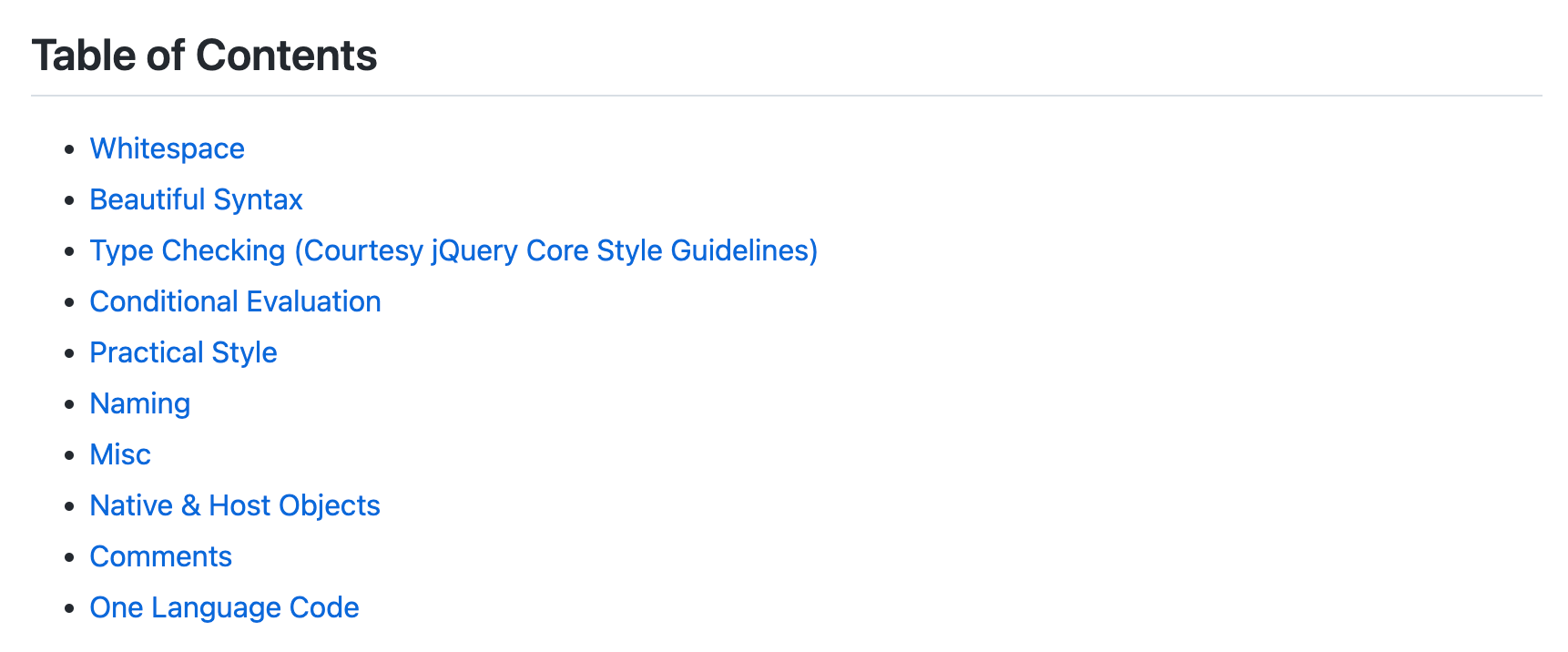Screen dimensions: 1568x652
Task: Open the Practical Style section link
Action: (x=183, y=352)
